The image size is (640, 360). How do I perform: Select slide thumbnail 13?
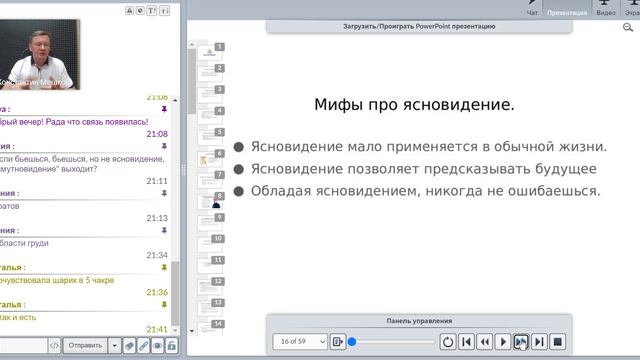tap(211, 307)
